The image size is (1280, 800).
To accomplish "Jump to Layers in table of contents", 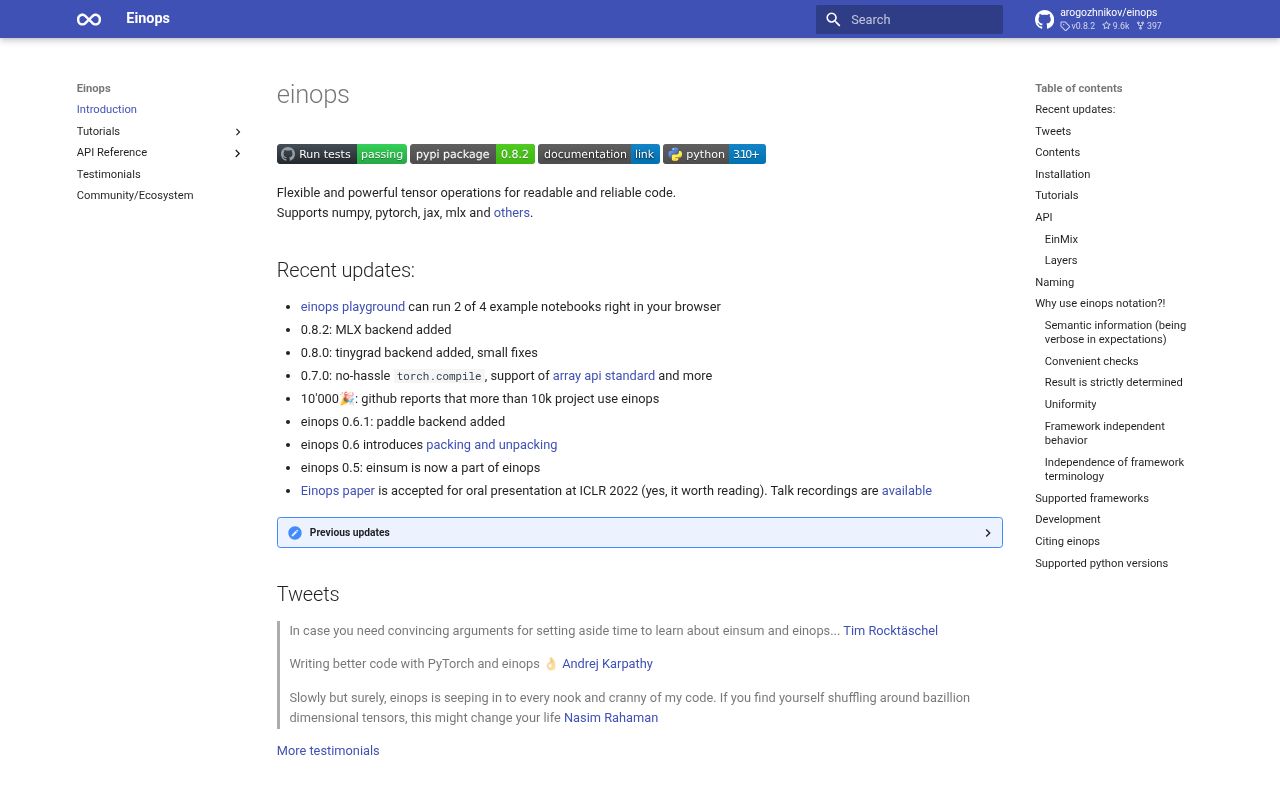I will tap(1061, 260).
